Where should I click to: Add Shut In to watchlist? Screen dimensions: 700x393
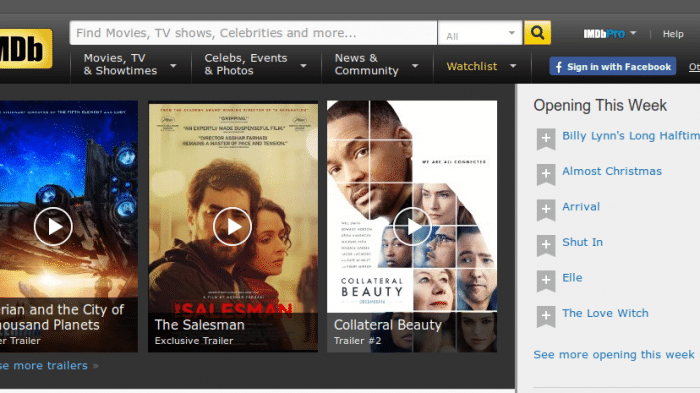[546, 245]
